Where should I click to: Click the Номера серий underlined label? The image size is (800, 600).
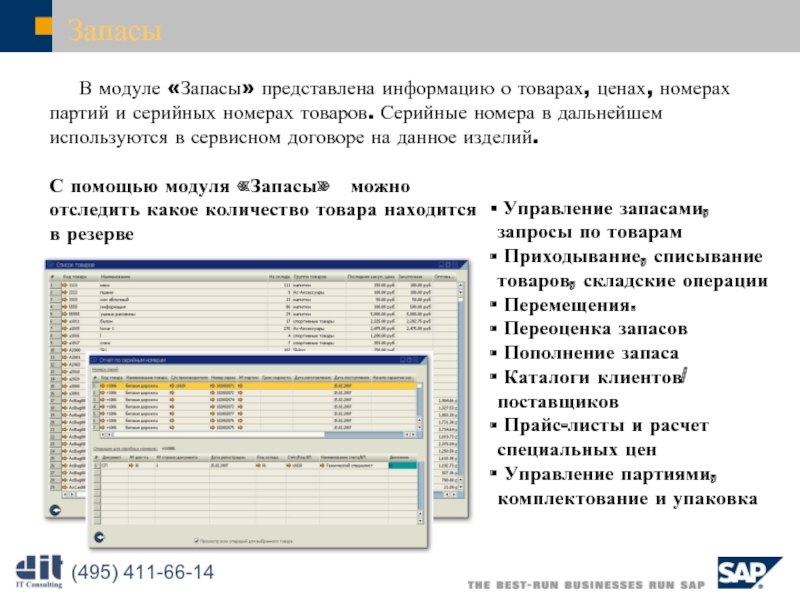106,369
